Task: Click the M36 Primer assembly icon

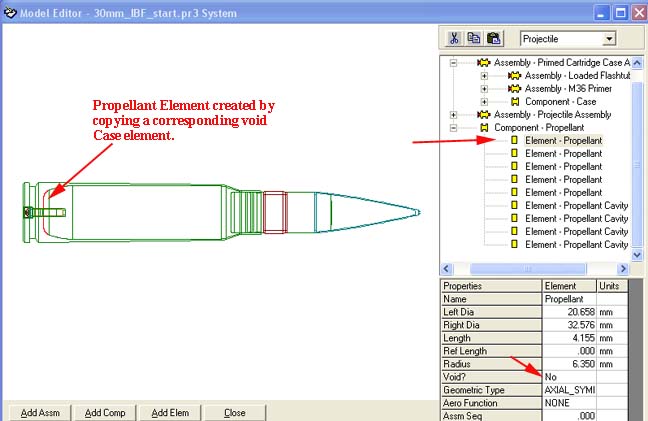Action: pyautogui.click(x=514, y=89)
